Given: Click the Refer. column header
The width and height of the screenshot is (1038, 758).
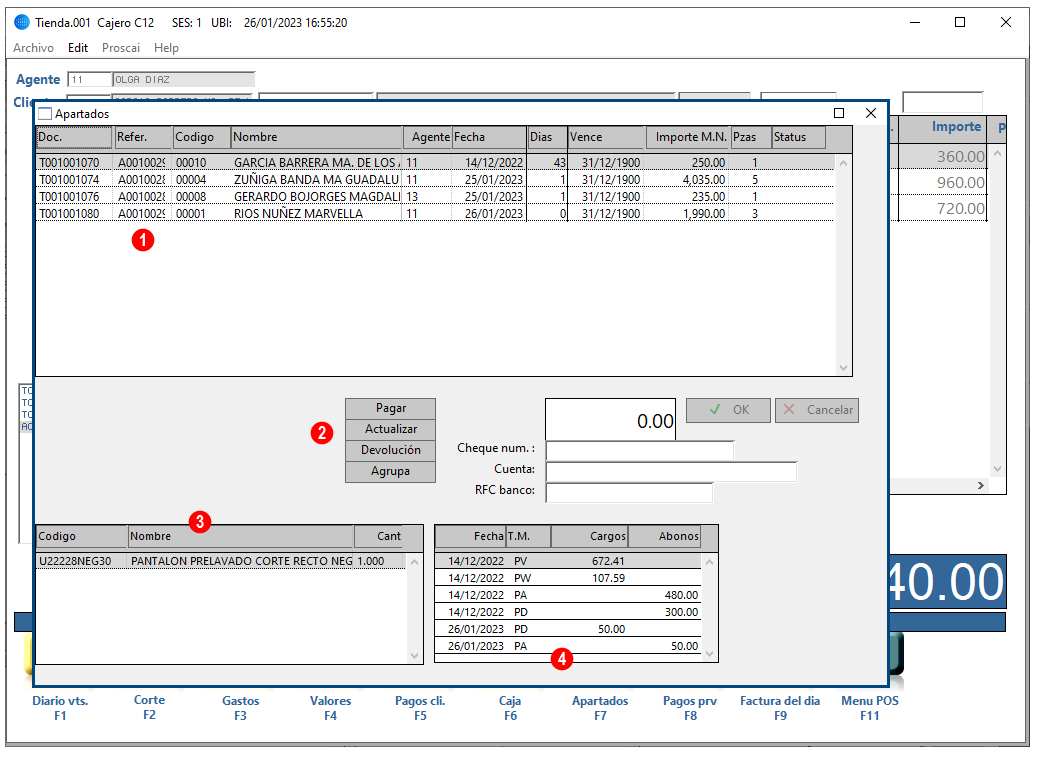Looking at the screenshot, I should [x=143, y=137].
